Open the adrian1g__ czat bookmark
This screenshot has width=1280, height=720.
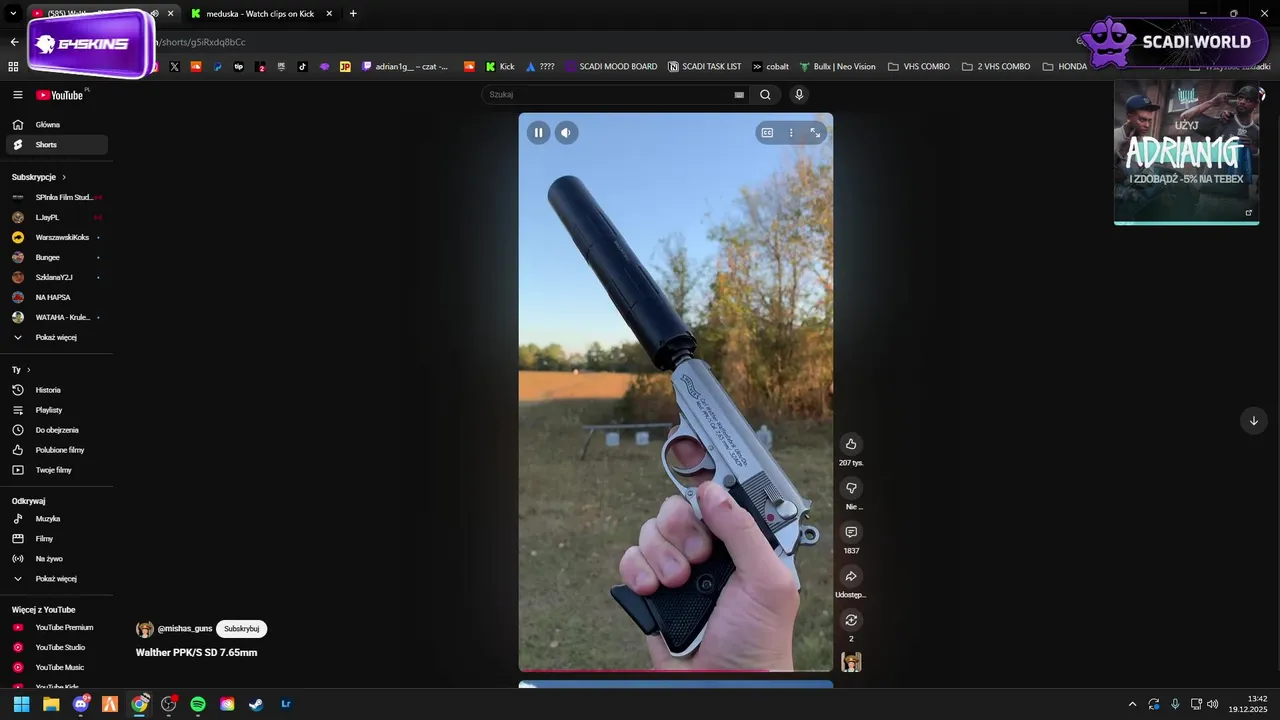(x=405, y=67)
